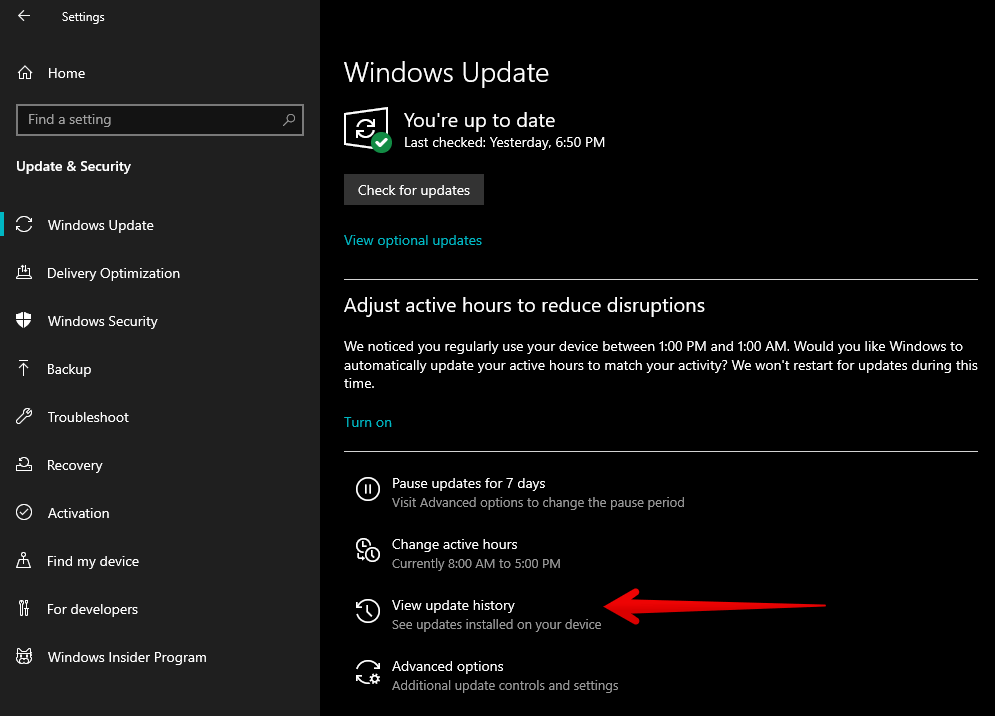Viewport: 995px width, 716px height.
Task: Click the Check for updates button
Action: (414, 190)
